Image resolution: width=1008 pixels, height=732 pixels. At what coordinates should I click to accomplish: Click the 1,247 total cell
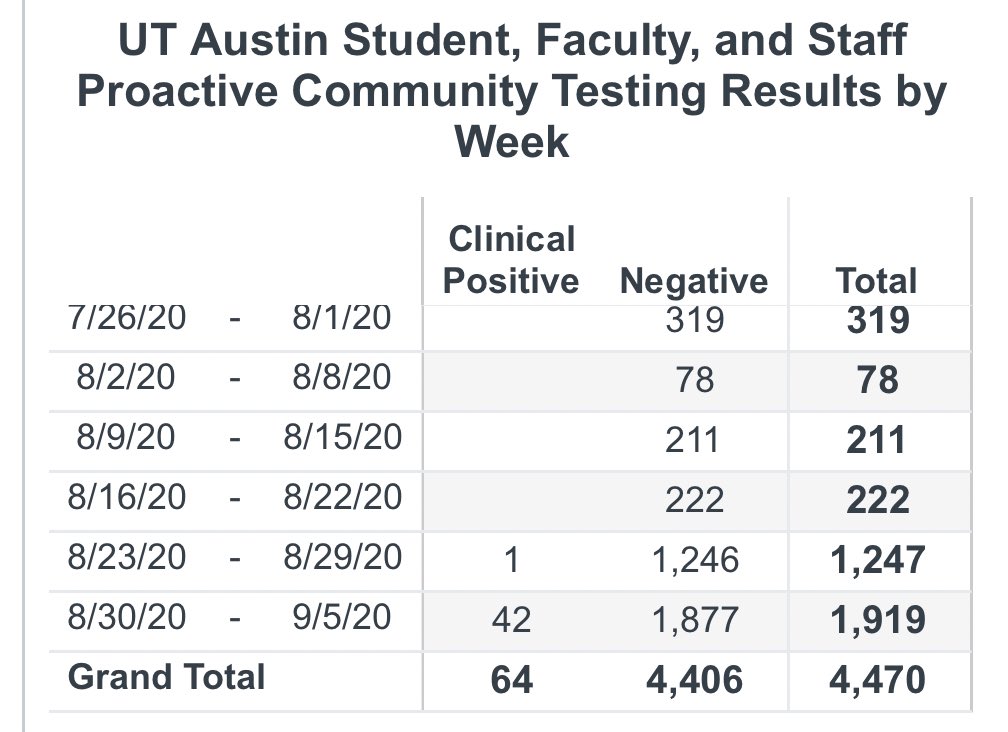[x=878, y=560]
